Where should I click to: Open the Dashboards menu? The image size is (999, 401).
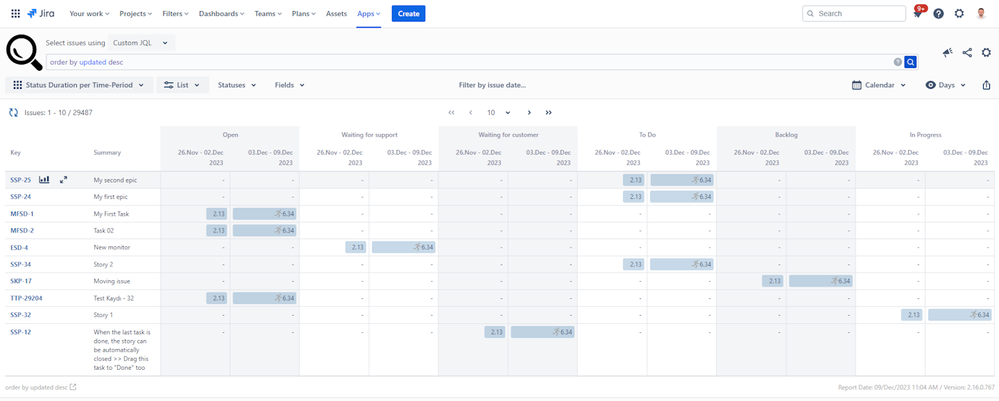[x=222, y=13]
